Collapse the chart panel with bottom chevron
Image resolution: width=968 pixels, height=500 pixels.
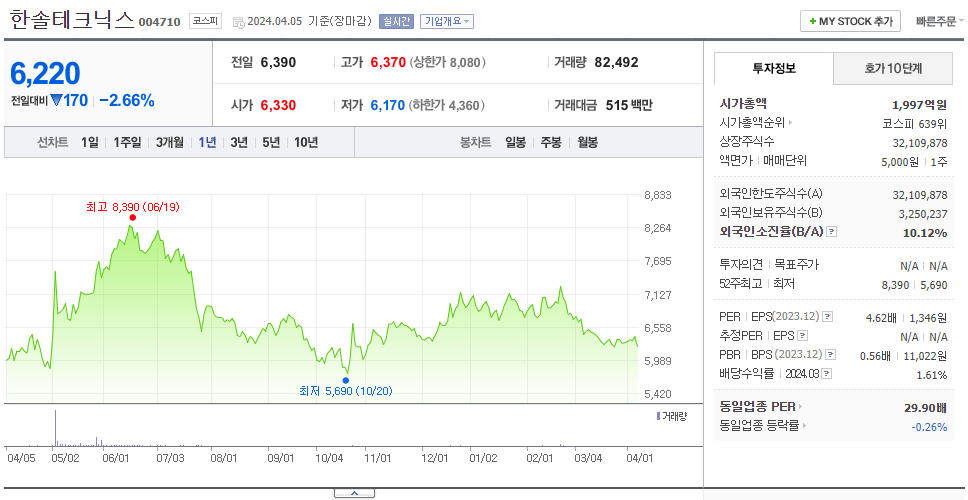tap(354, 493)
